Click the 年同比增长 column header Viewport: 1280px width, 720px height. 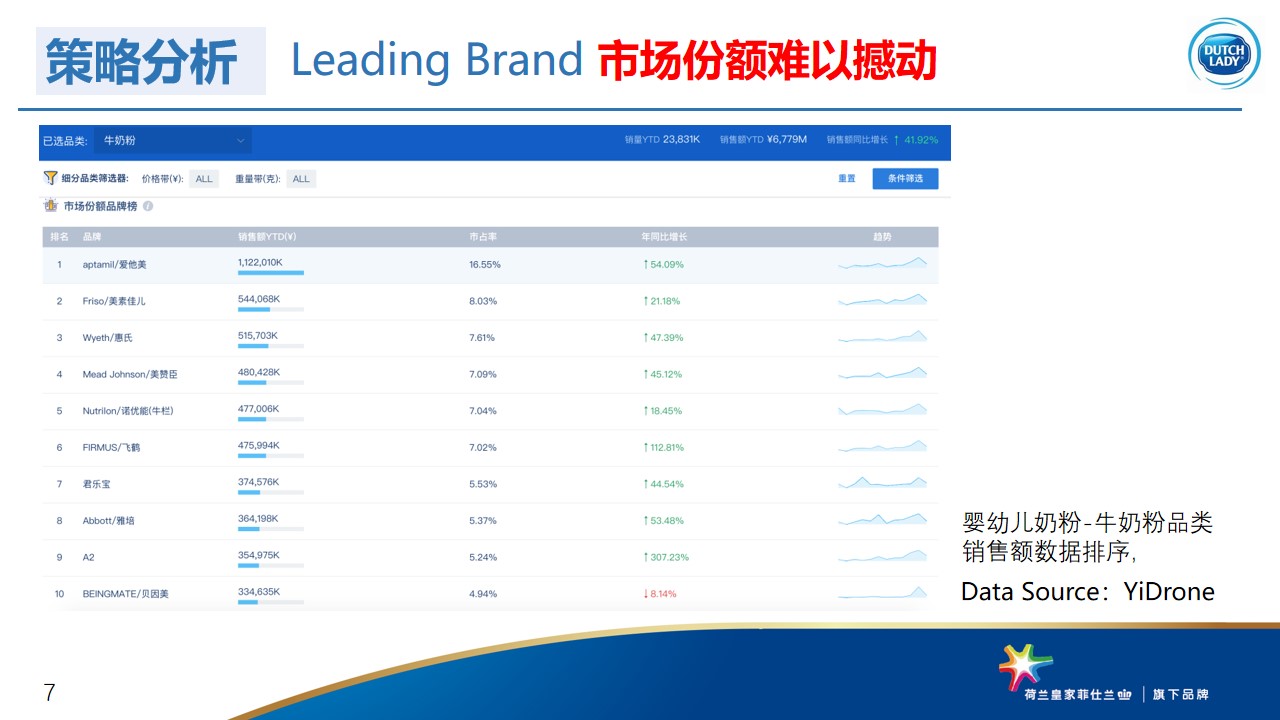coord(664,237)
